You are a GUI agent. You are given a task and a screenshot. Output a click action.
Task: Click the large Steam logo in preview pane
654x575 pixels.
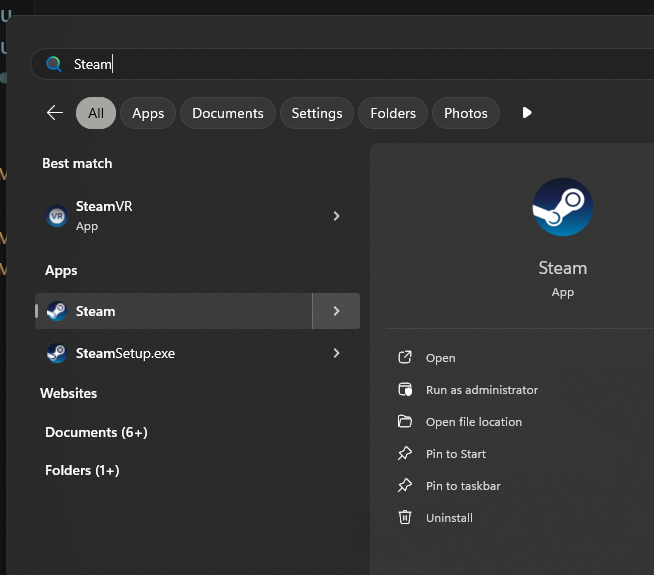(562, 207)
